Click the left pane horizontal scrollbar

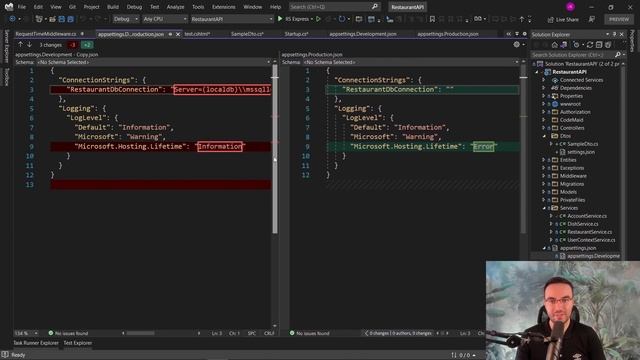coord(140,333)
